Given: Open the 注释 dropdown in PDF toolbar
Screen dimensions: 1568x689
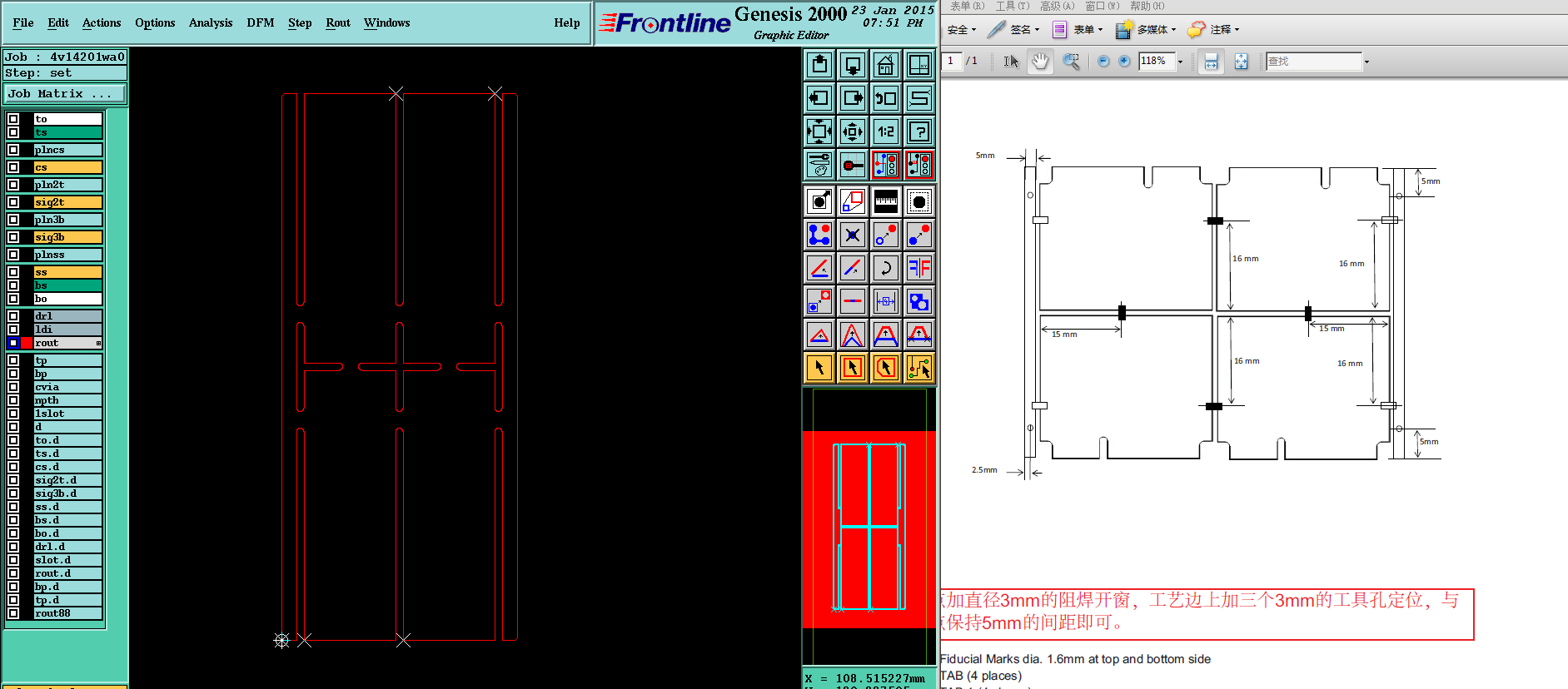Looking at the screenshot, I should click(1214, 30).
